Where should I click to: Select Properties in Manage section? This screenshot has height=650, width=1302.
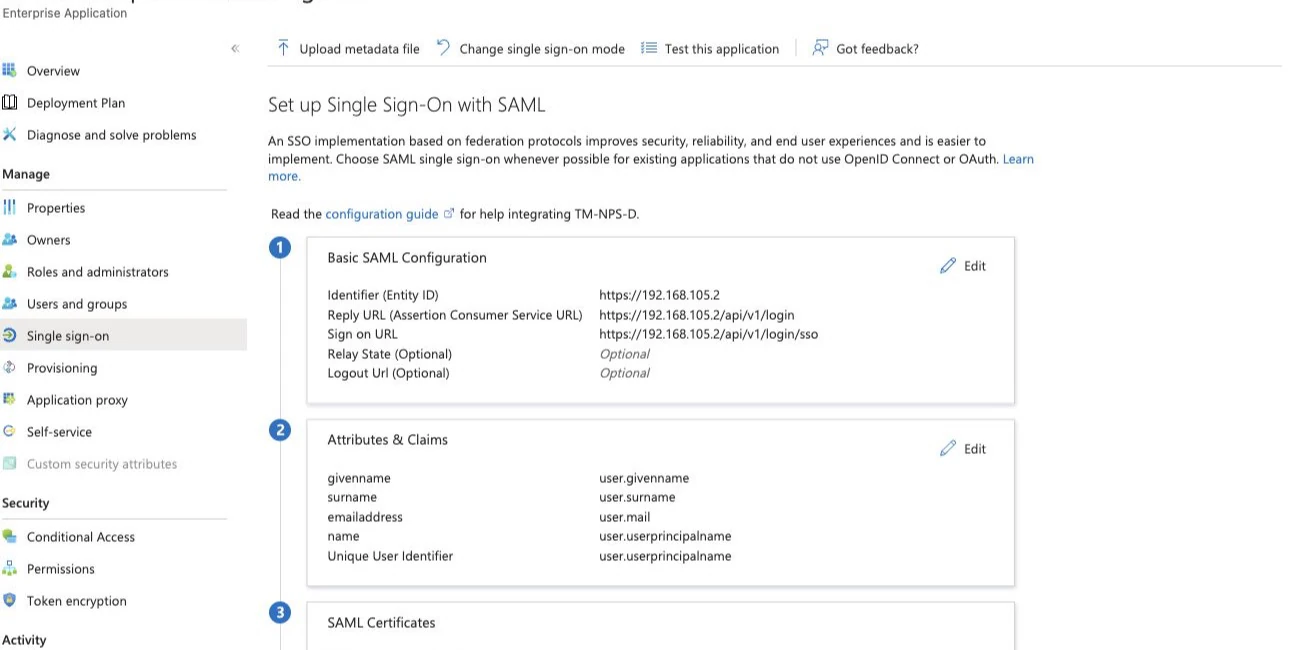point(56,208)
